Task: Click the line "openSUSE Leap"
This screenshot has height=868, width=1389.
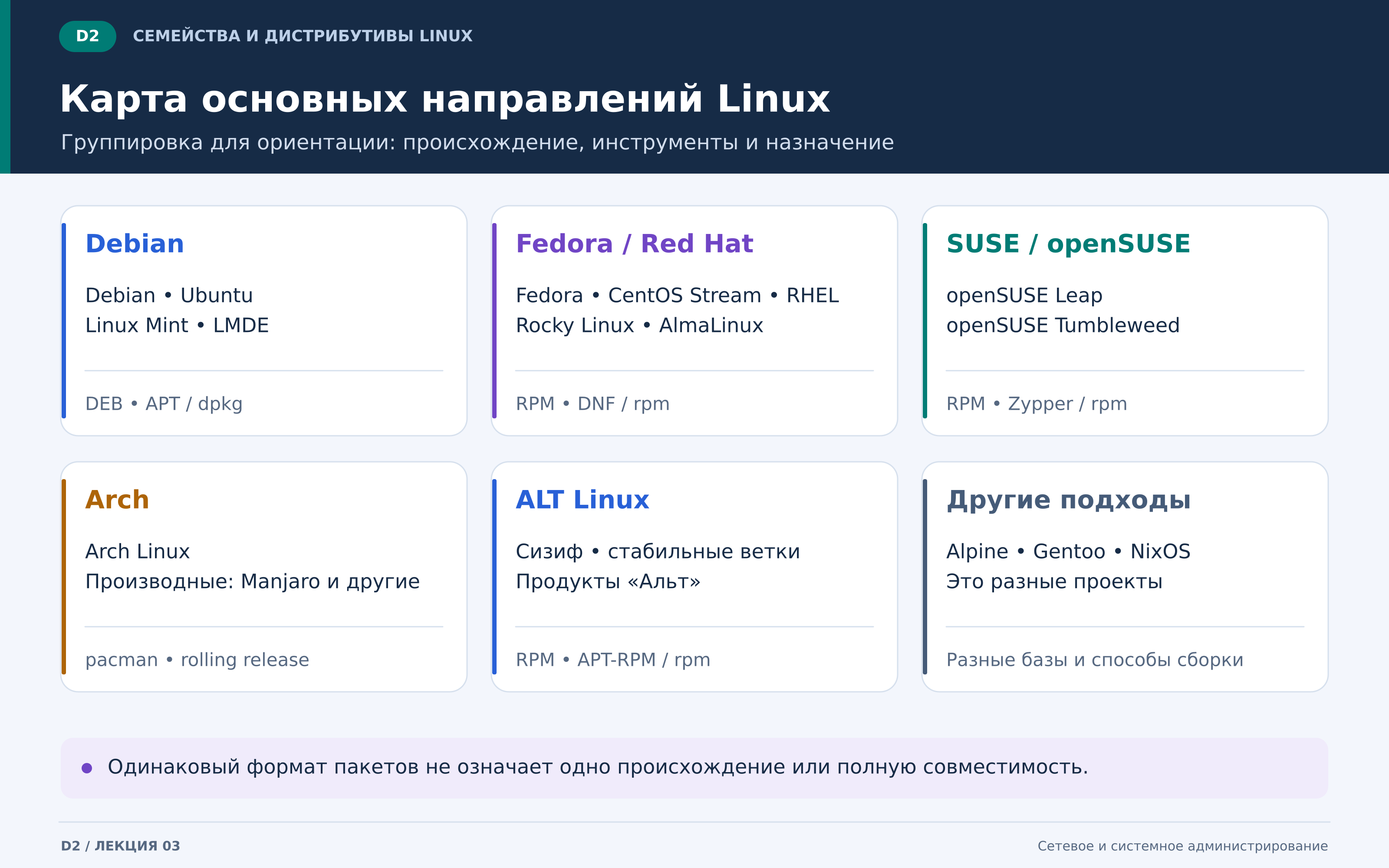Action: tap(1024, 296)
